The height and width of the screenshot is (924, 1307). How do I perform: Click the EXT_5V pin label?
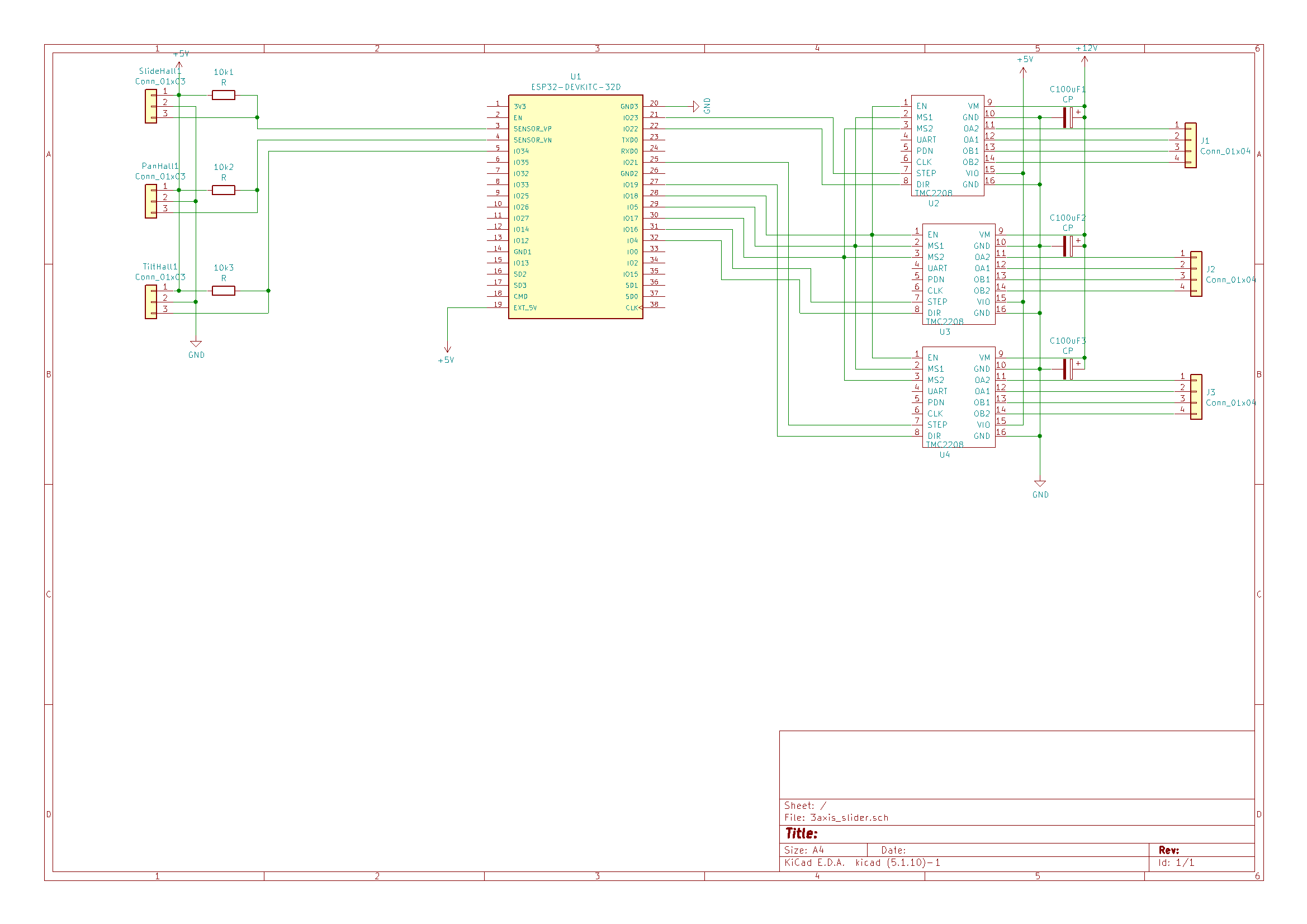[525, 308]
